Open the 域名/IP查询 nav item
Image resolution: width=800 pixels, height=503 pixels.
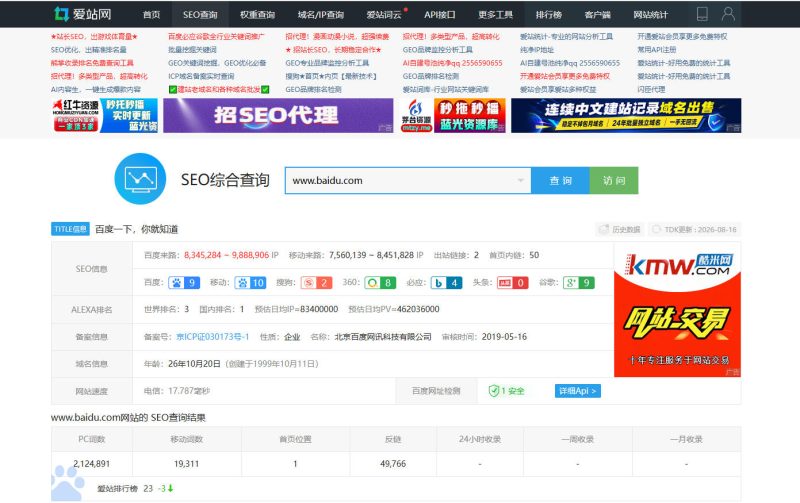coord(320,14)
